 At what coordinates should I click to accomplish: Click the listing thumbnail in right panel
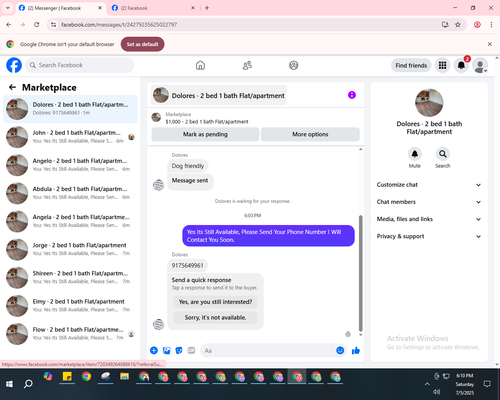429,103
